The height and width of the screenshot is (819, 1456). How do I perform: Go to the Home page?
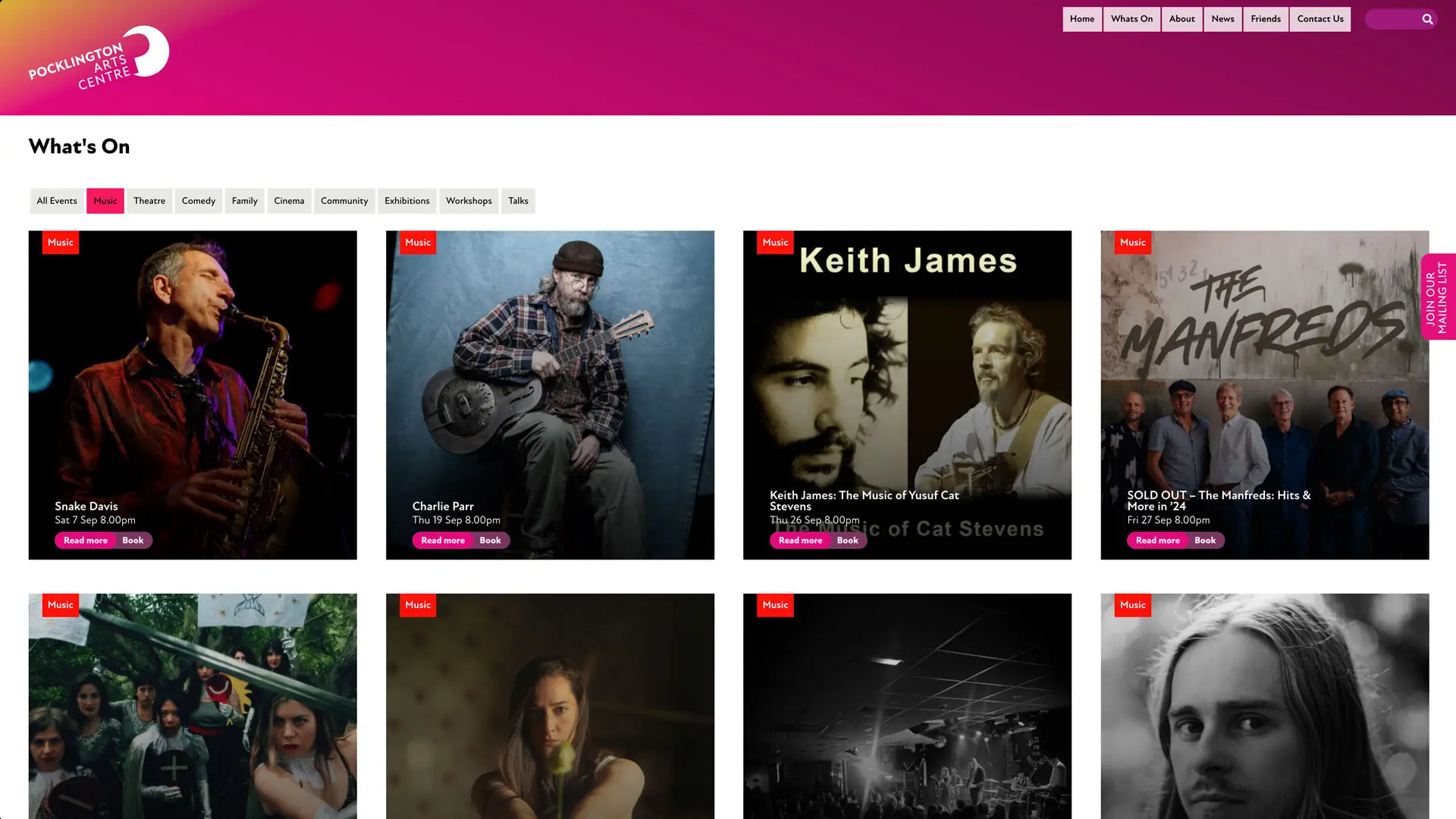pyautogui.click(x=1081, y=20)
